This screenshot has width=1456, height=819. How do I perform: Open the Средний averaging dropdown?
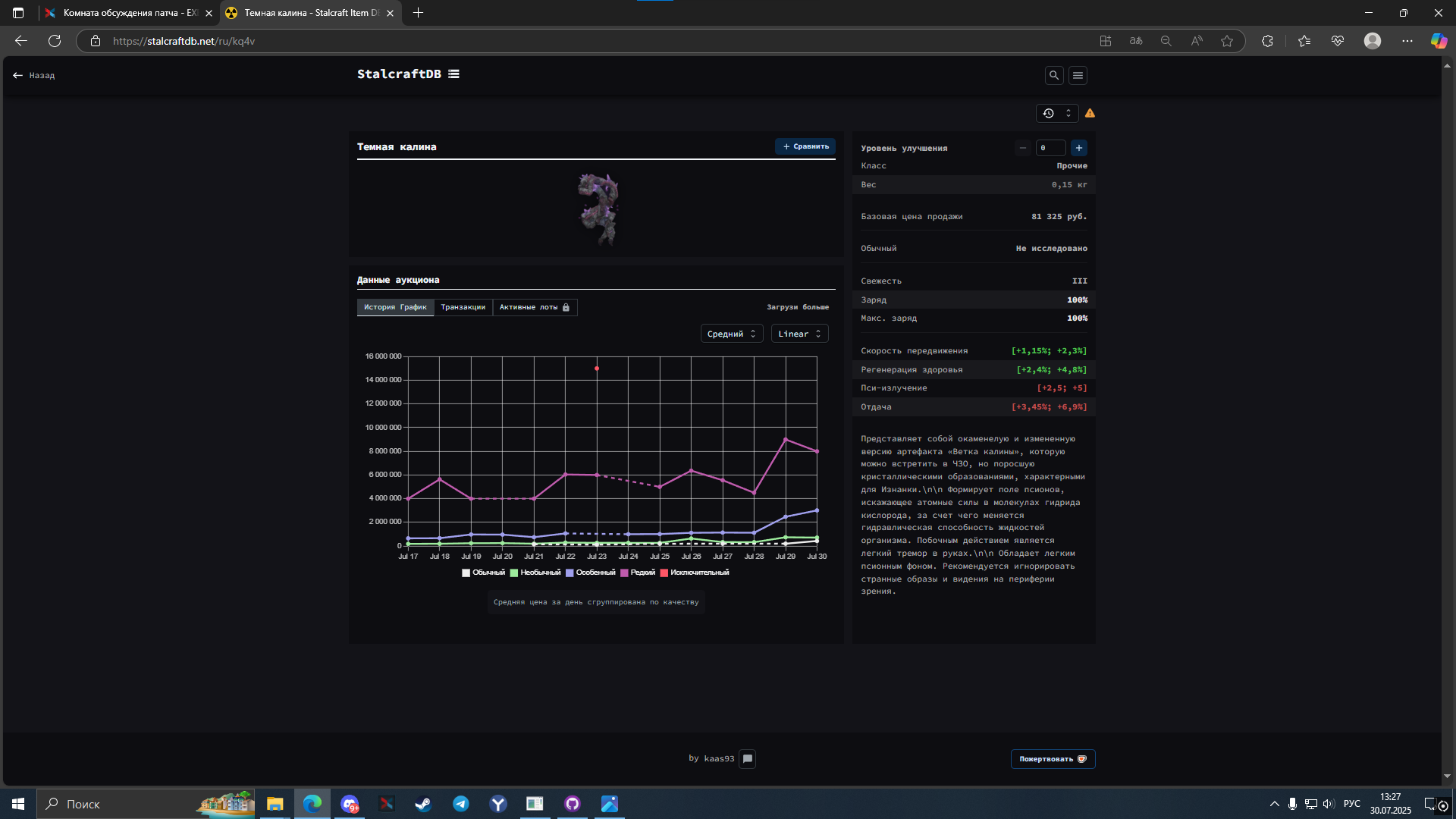click(731, 334)
